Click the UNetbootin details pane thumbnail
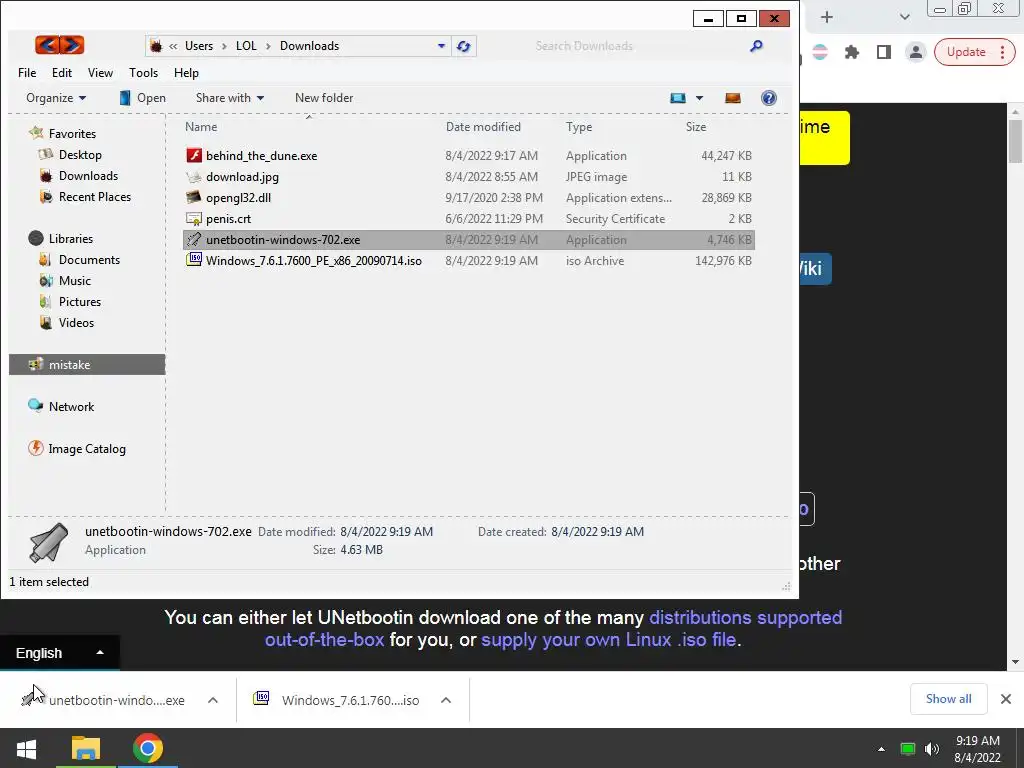Screen dimensions: 1024x768 coord(49,542)
